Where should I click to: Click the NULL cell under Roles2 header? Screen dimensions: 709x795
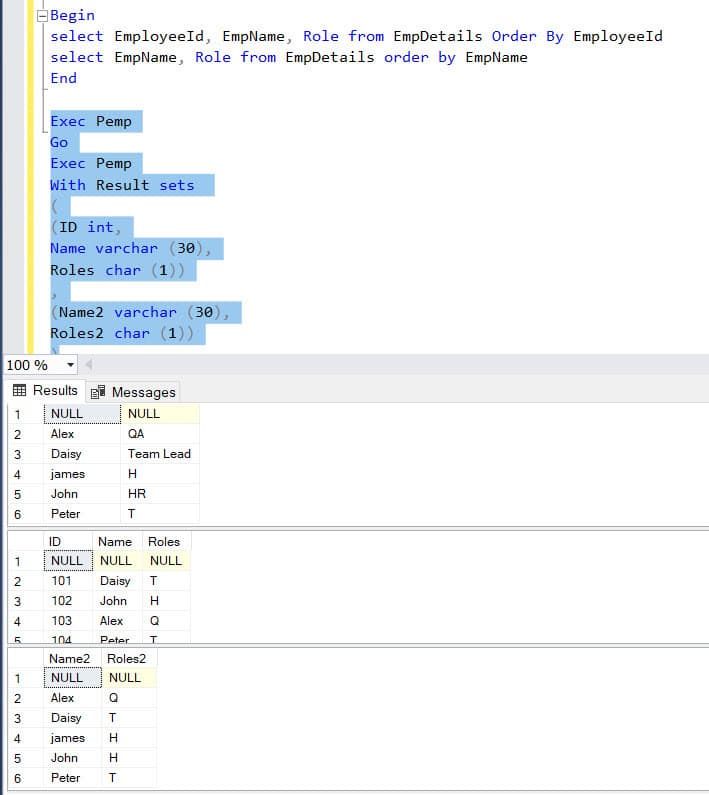coord(129,678)
